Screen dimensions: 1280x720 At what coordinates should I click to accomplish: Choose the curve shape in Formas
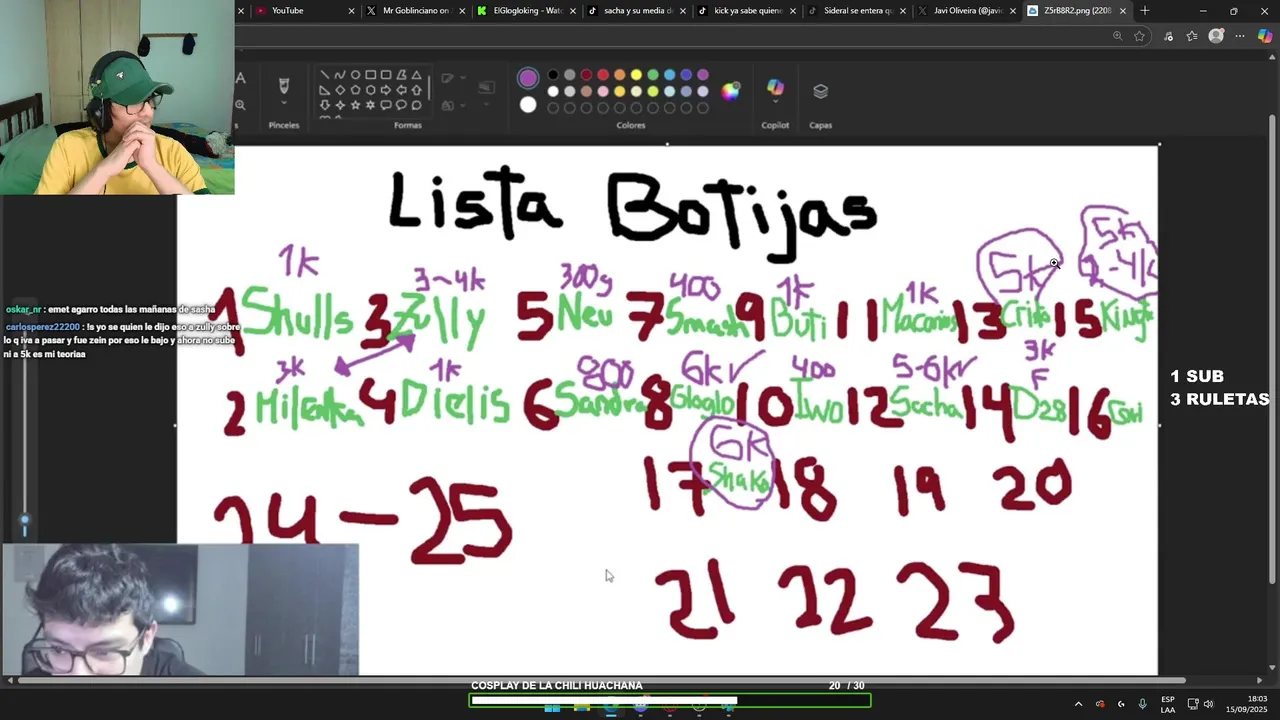point(340,75)
